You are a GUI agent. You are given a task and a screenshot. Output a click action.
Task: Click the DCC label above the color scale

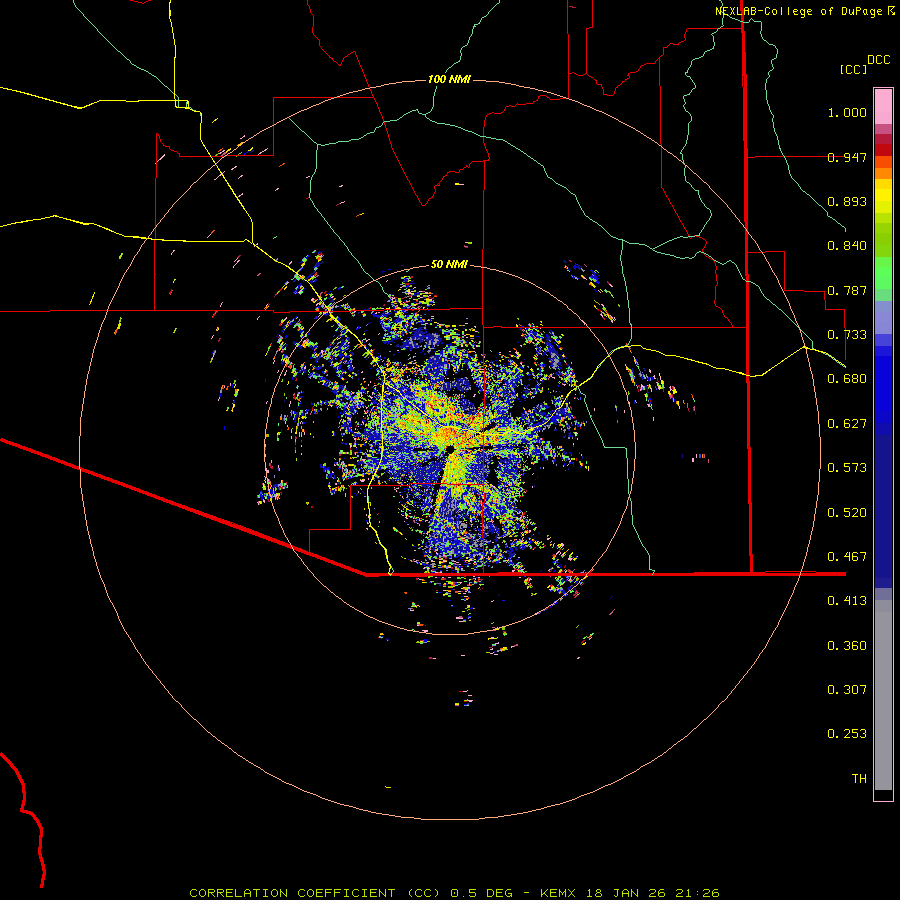tap(878, 60)
